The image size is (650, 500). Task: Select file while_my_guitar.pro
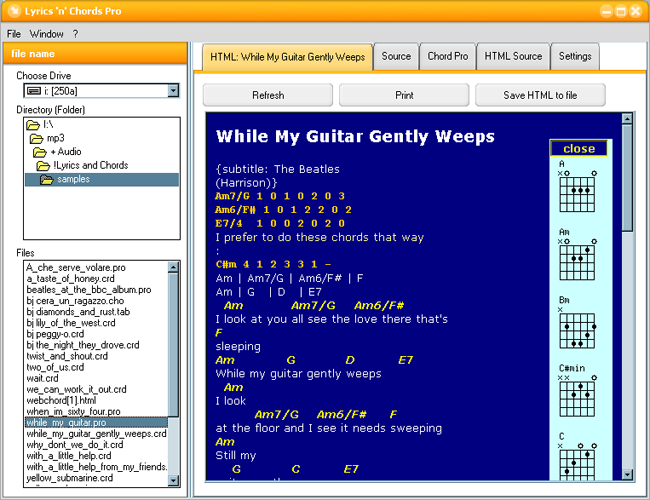tap(96, 423)
